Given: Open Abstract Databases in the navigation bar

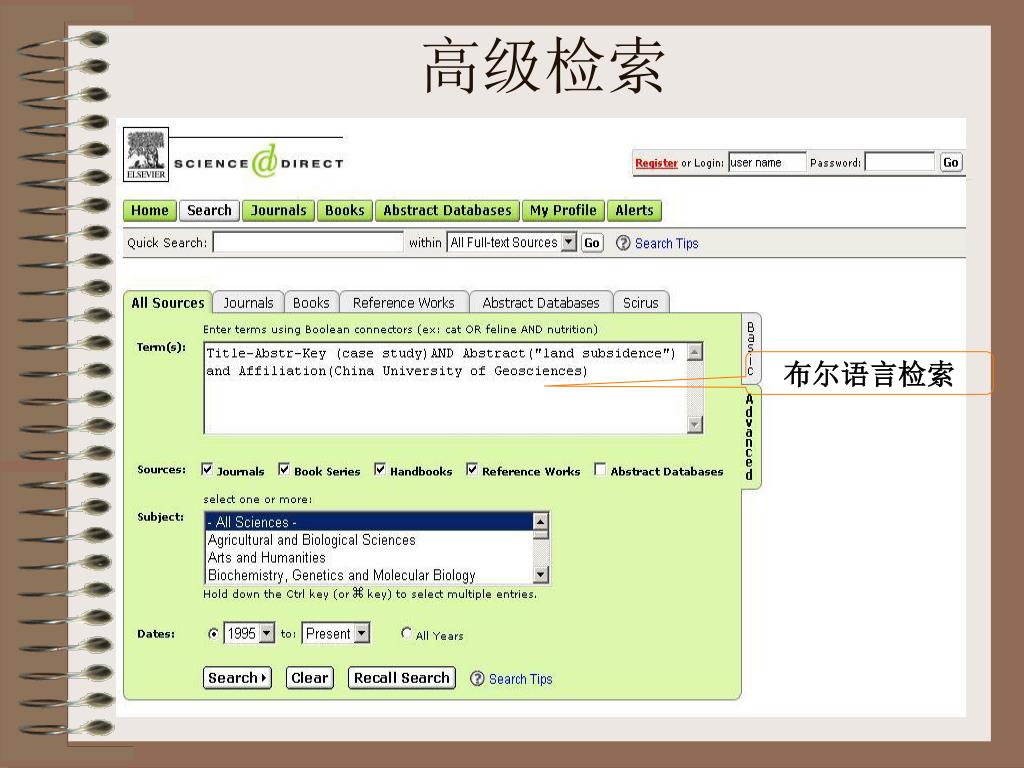Looking at the screenshot, I should 447,210.
